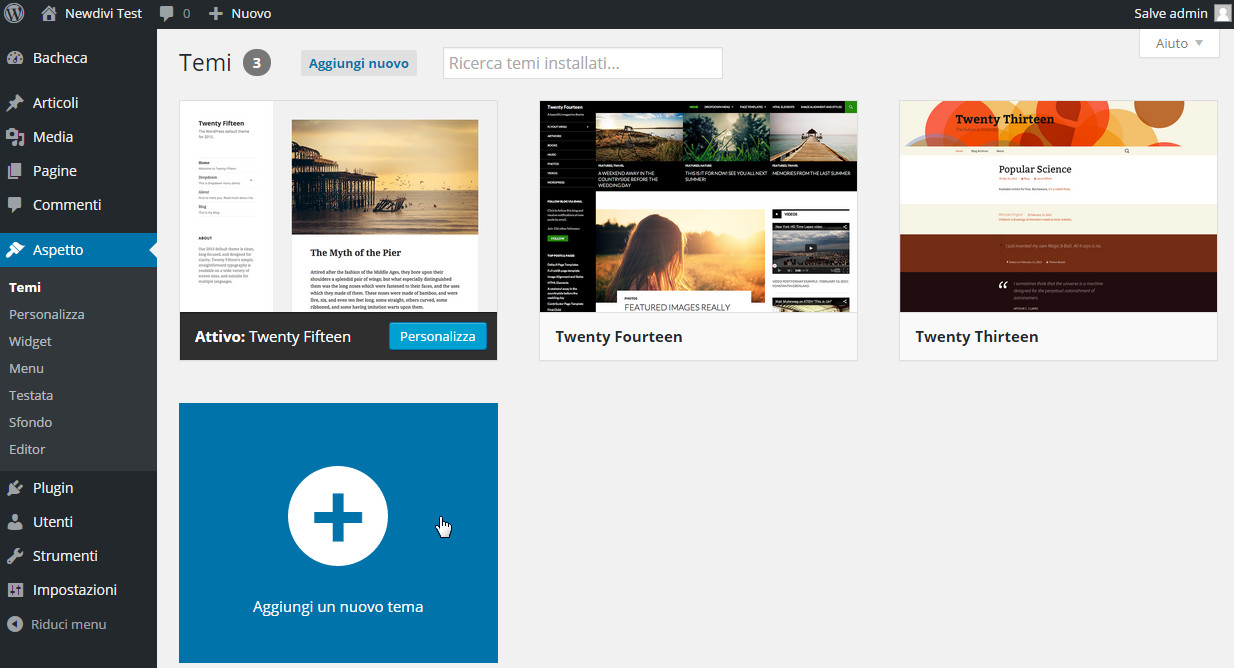Open the Salve admin account menu
Image resolution: width=1234 pixels, height=668 pixels.
click(x=1171, y=14)
